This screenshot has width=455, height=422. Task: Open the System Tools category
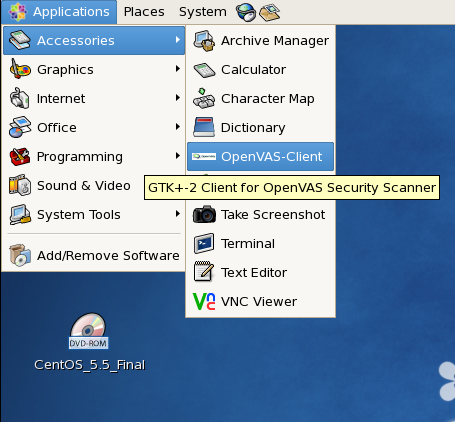pos(94,215)
